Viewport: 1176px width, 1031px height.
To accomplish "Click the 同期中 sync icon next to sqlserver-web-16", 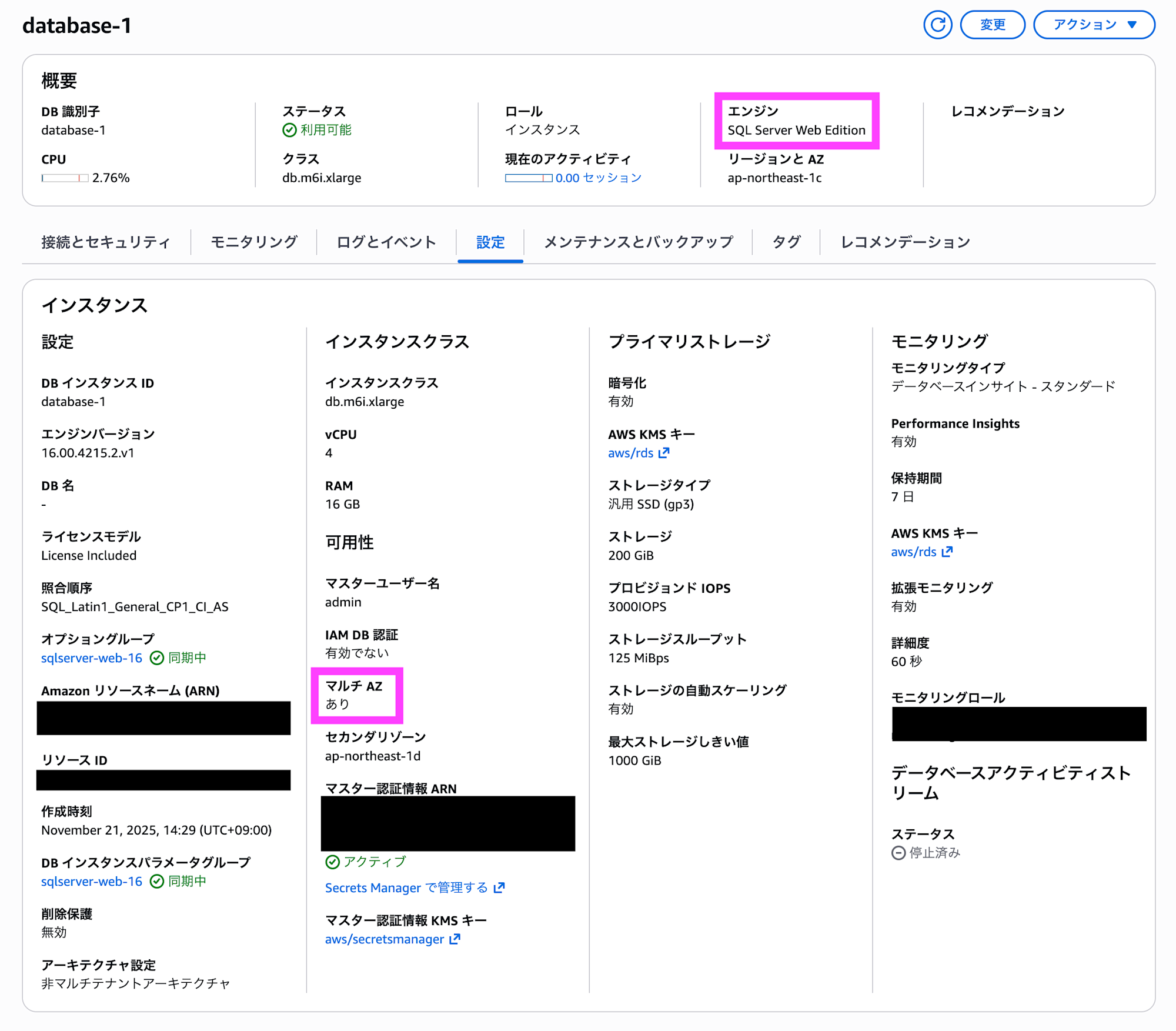I will click(x=156, y=658).
